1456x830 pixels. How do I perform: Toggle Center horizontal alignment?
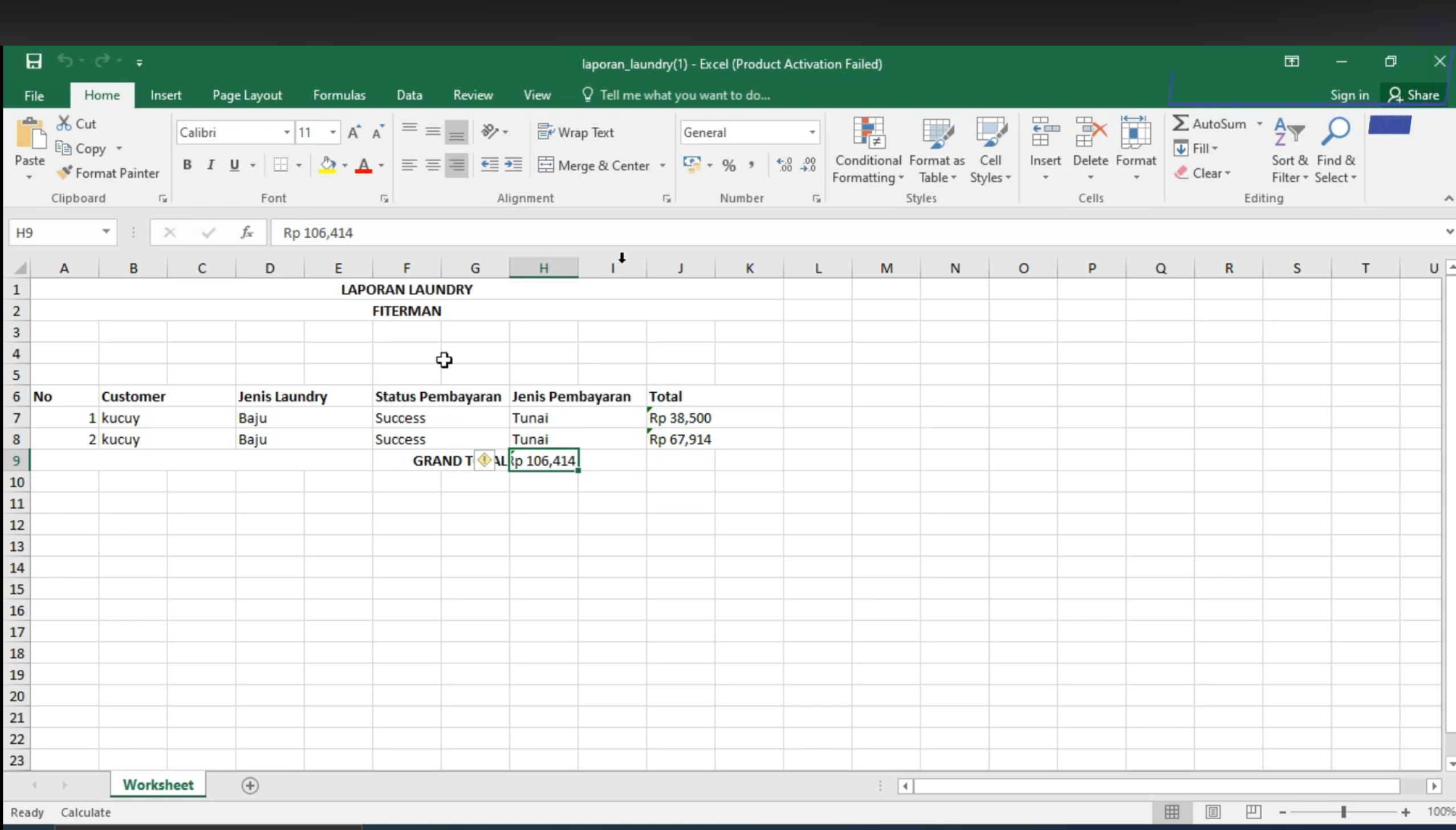pyautogui.click(x=433, y=165)
